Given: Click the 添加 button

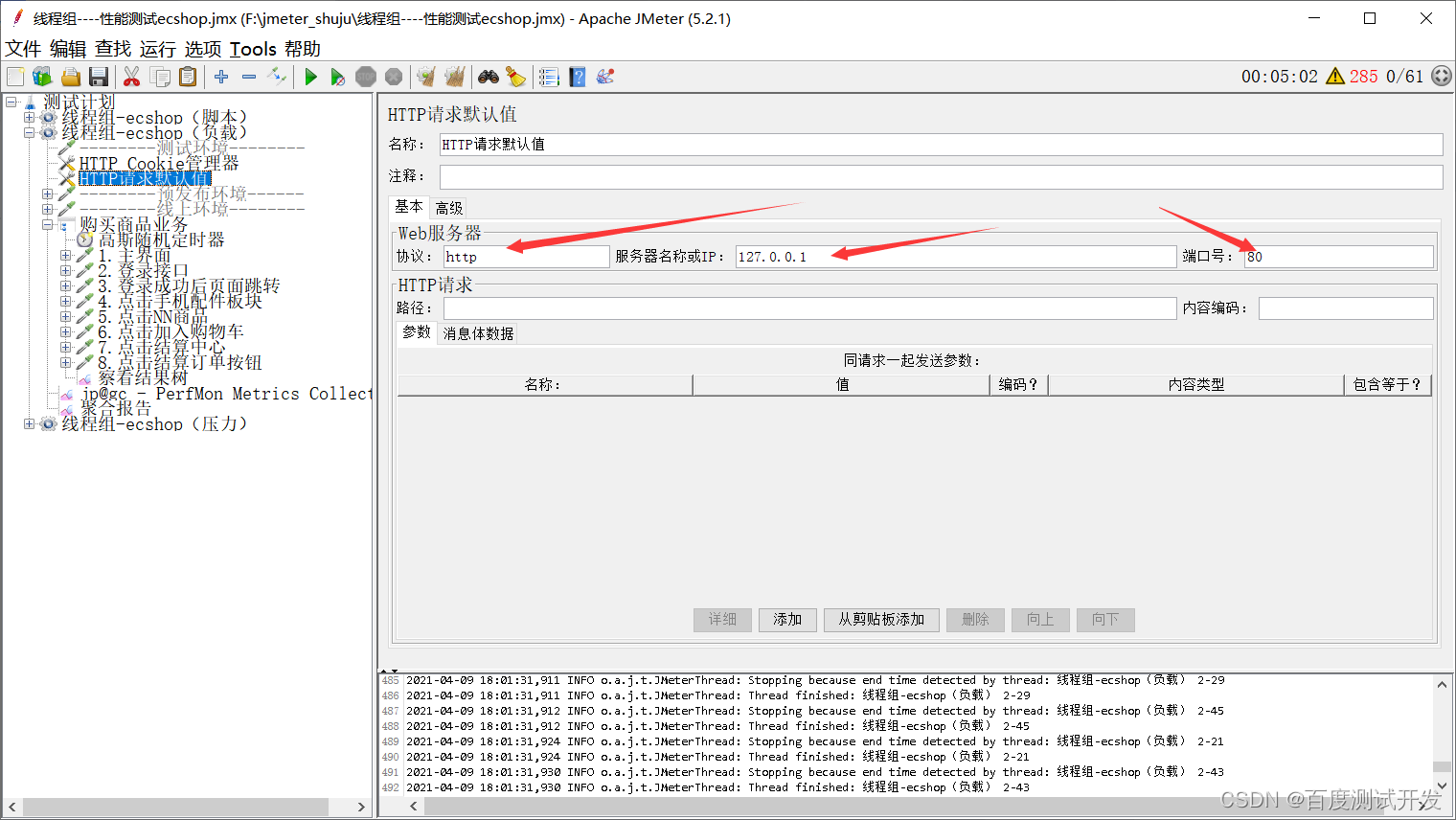Looking at the screenshot, I should coord(787,620).
